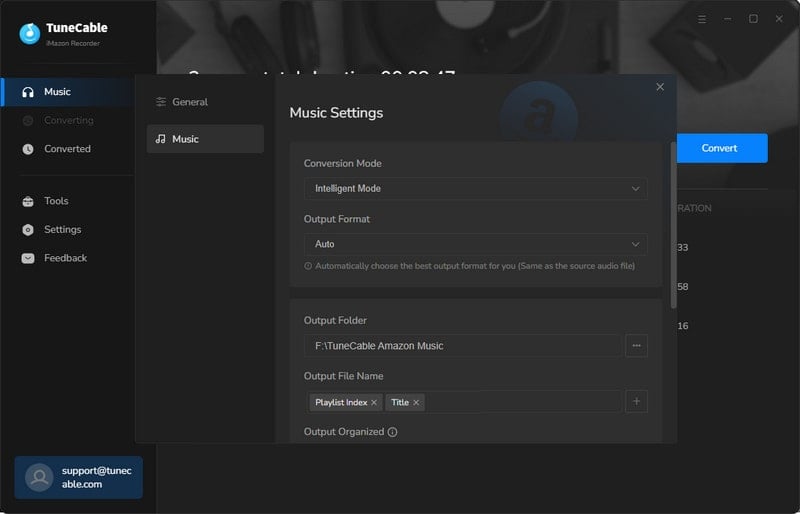Click the settings dialog scrollbar

(673, 225)
